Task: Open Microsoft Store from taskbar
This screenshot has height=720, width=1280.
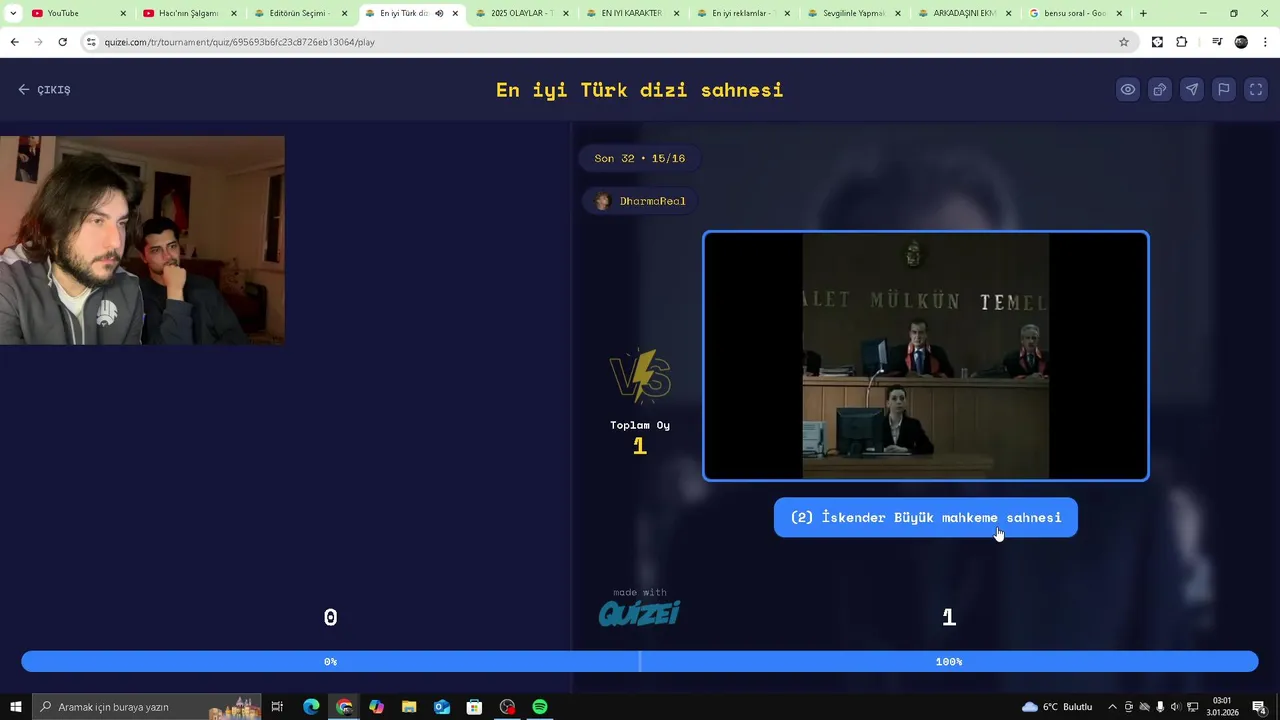Action: 474,707
